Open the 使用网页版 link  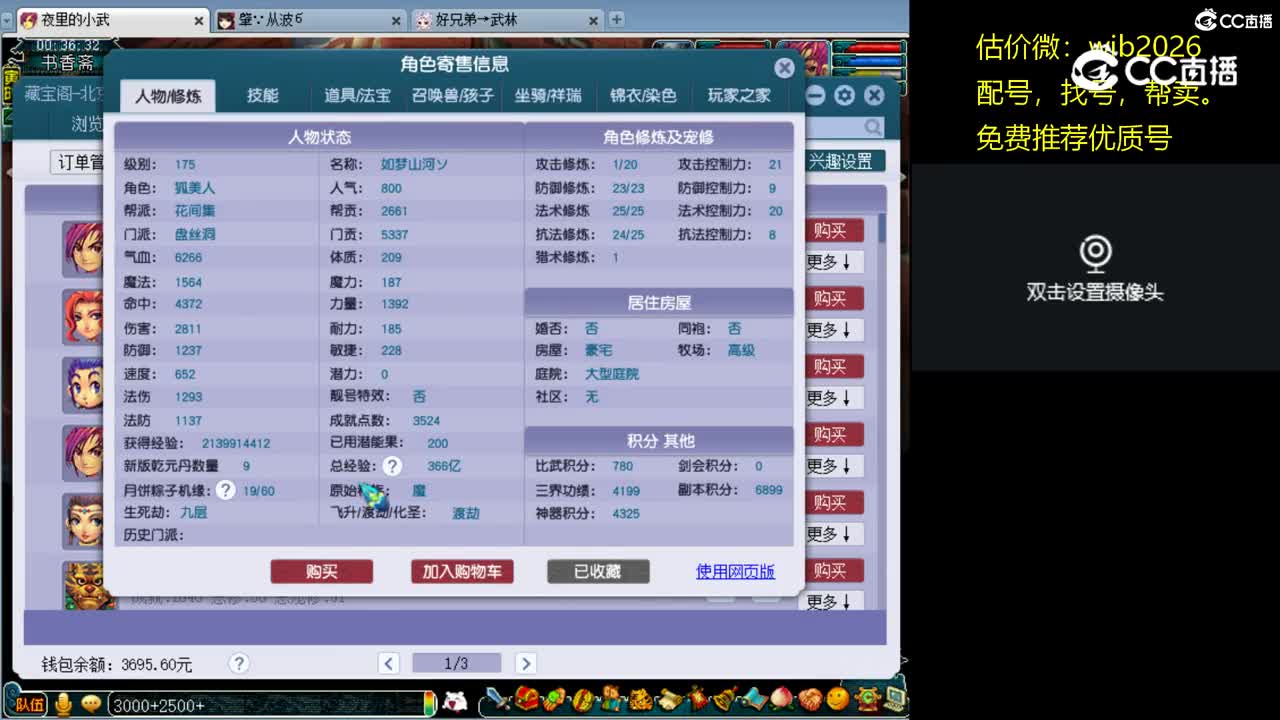[x=733, y=571]
